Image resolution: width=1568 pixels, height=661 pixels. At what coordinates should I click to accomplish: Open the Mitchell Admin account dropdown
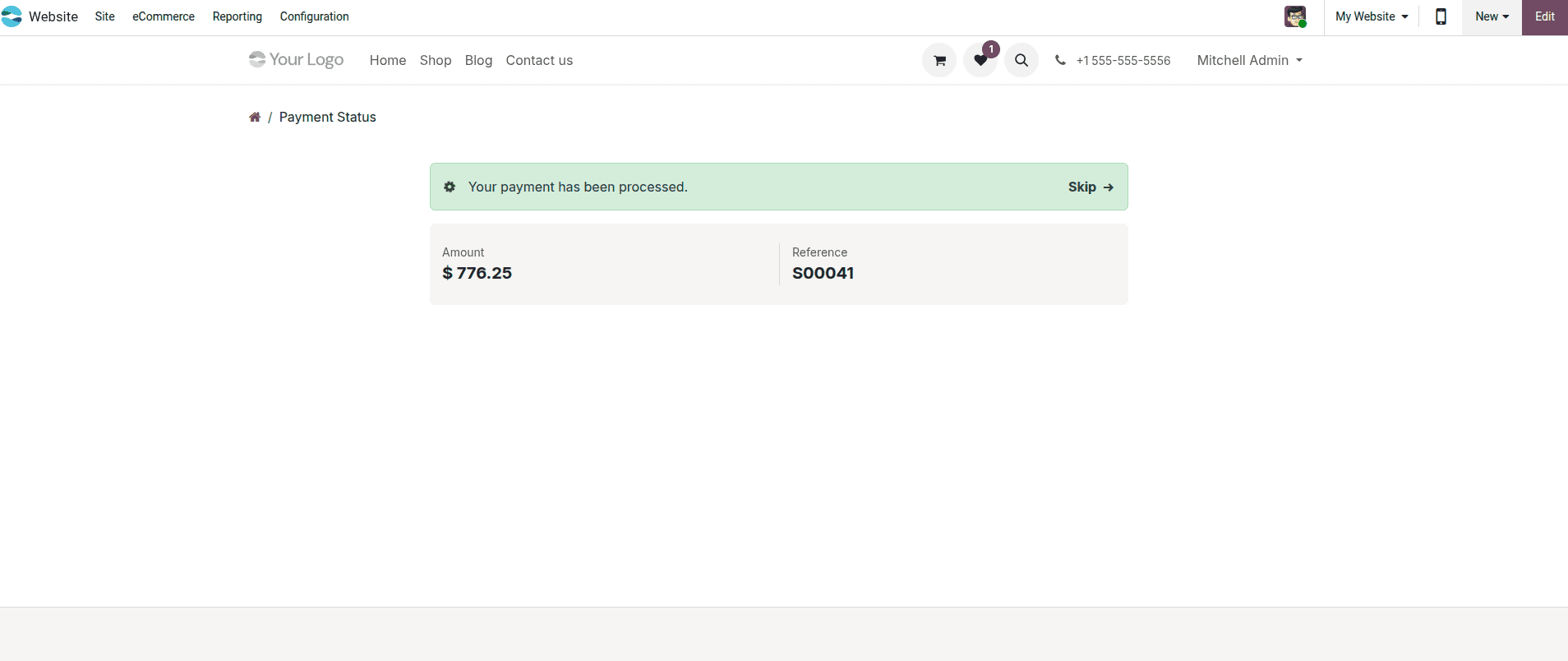click(1248, 60)
